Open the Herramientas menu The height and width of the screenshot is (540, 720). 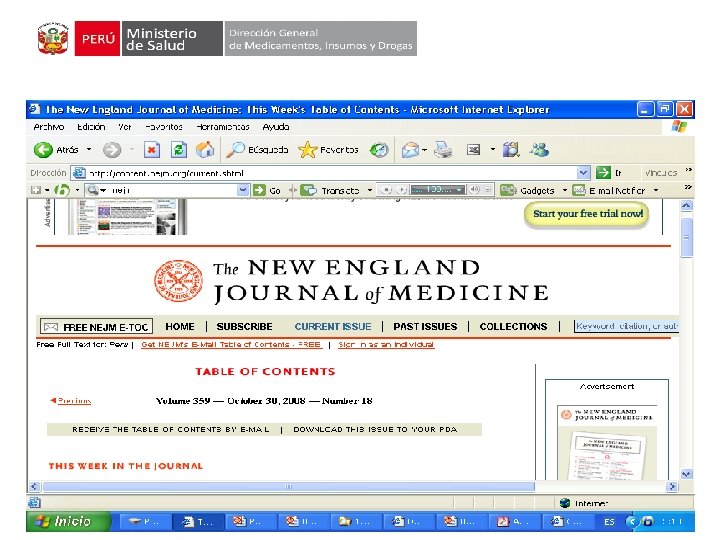tap(223, 127)
